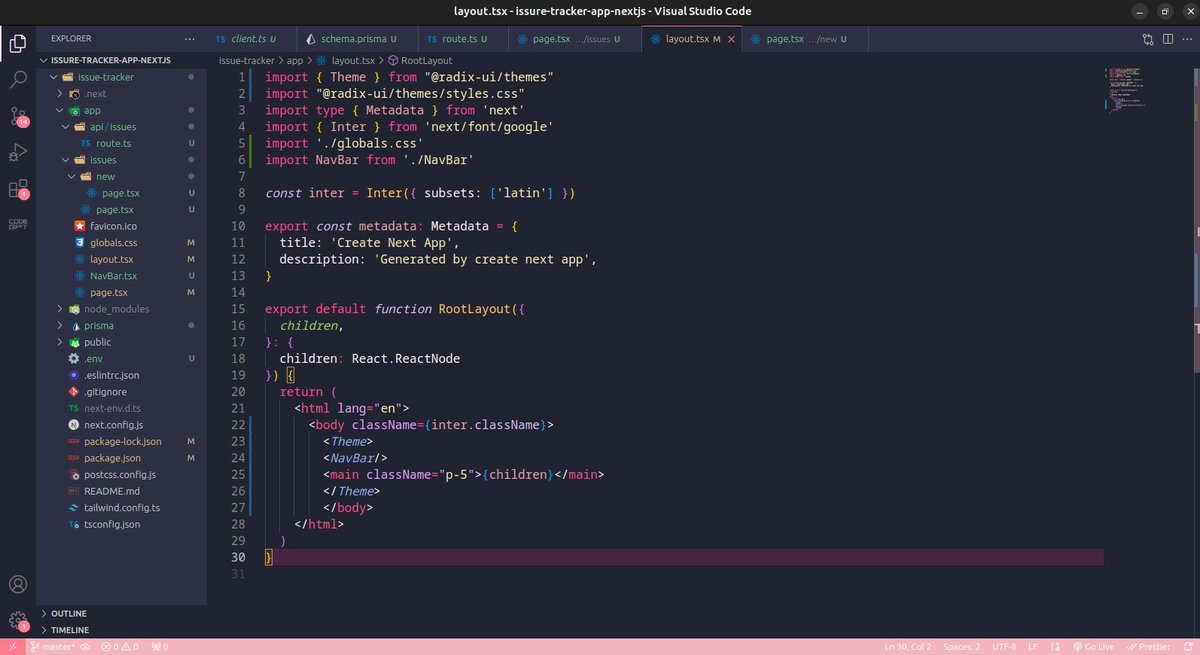
Task: Click the Go Live status button
Action: coord(1093,647)
